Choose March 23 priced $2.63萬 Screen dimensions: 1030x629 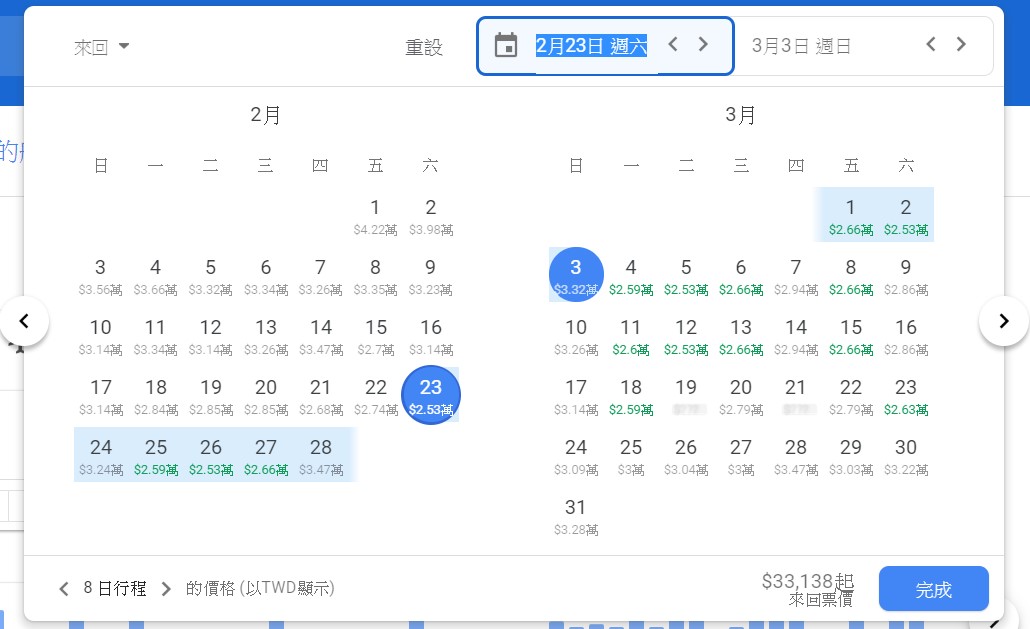pyautogui.click(x=906, y=394)
